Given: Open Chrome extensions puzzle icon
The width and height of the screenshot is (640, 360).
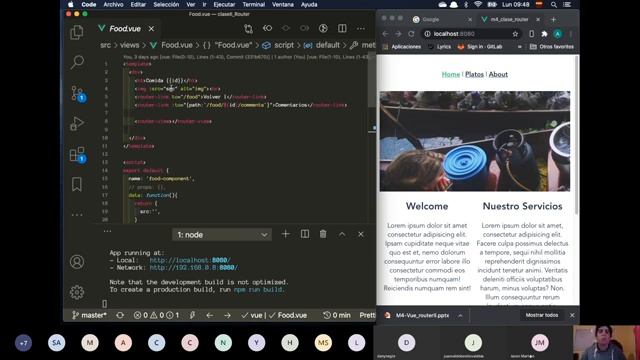Looking at the screenshot, I should 544,34.
